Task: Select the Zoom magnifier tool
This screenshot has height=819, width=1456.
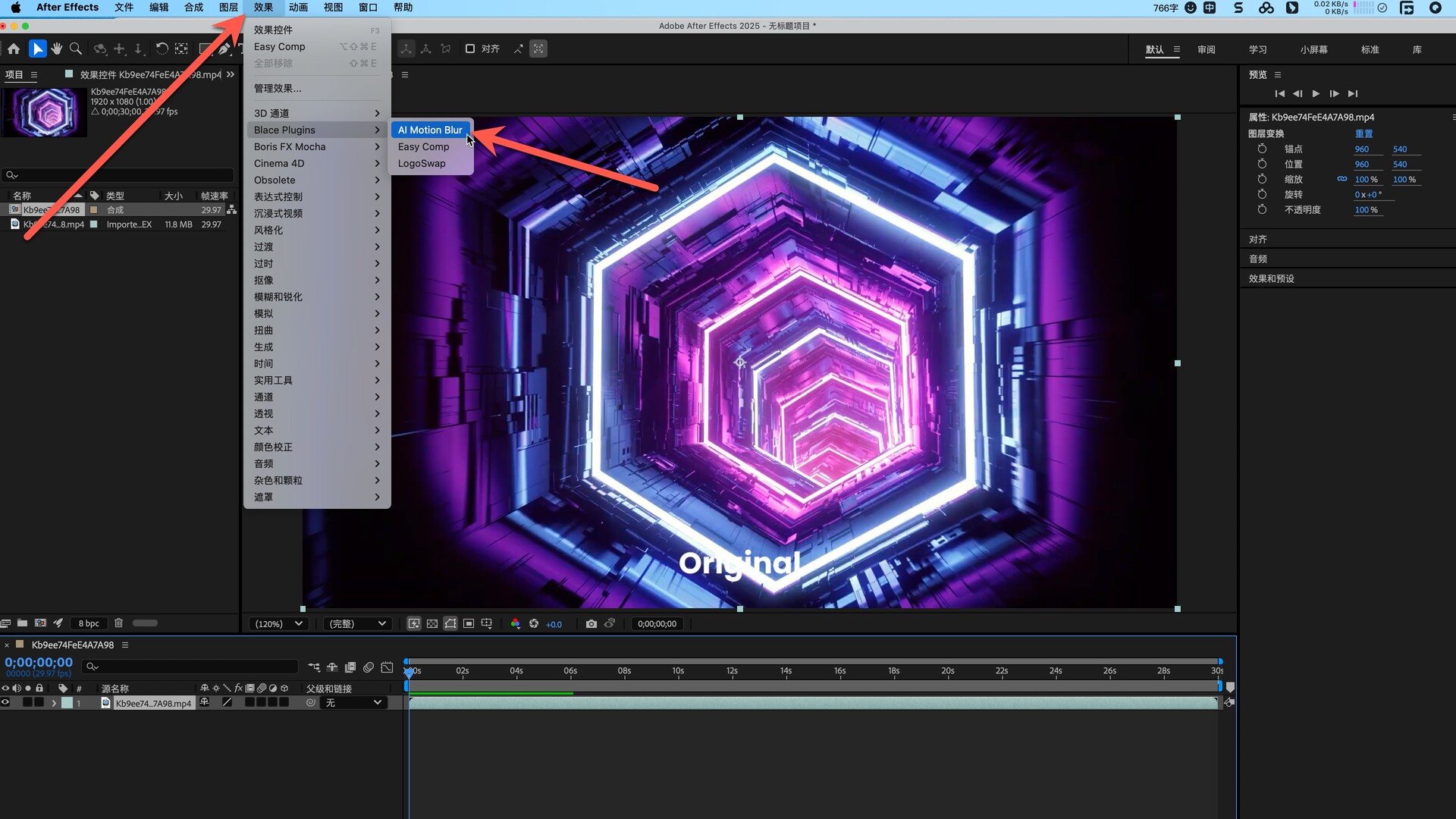Action: [76, 49]
